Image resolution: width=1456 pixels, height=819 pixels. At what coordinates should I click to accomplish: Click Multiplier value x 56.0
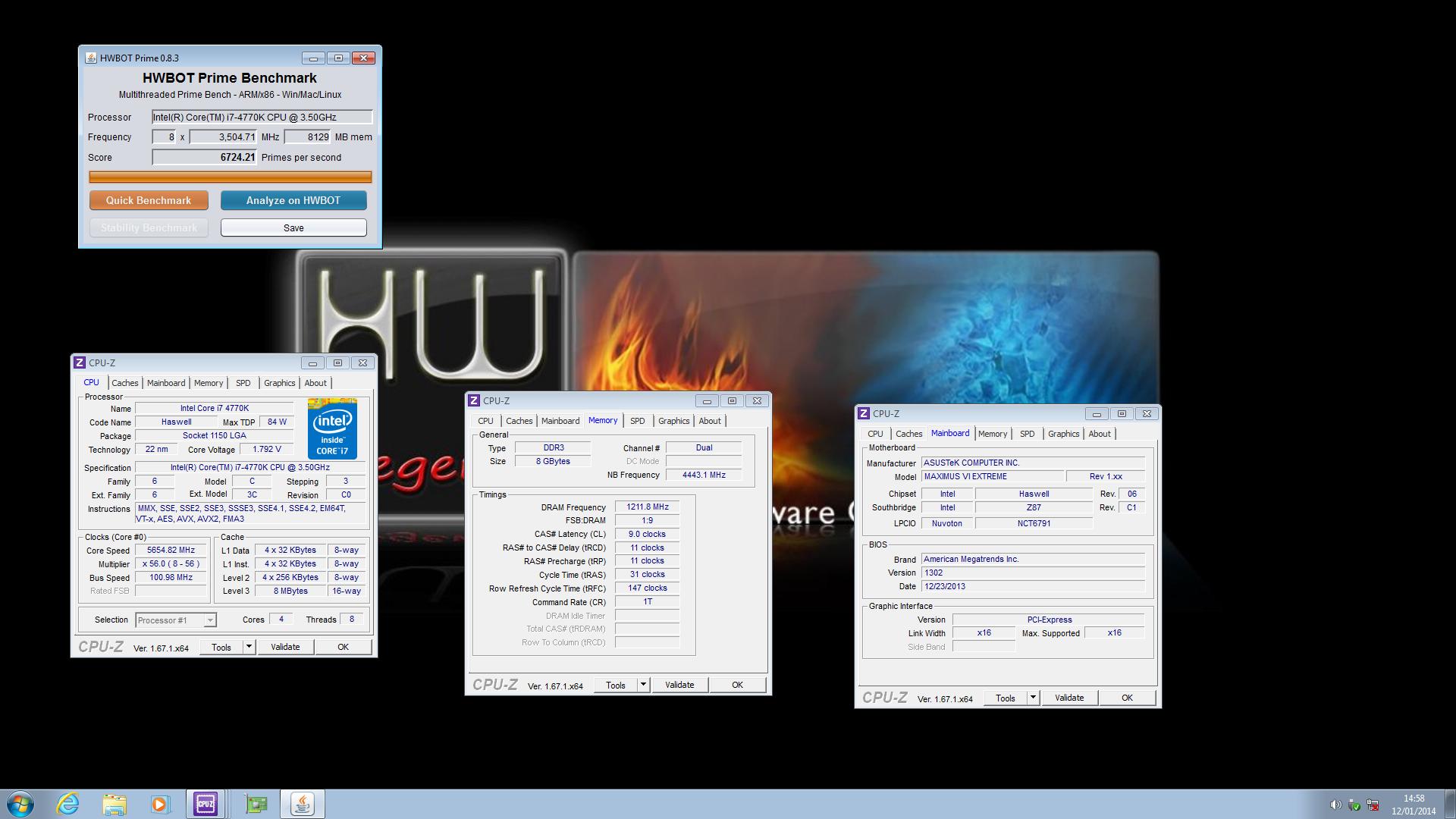171,564
